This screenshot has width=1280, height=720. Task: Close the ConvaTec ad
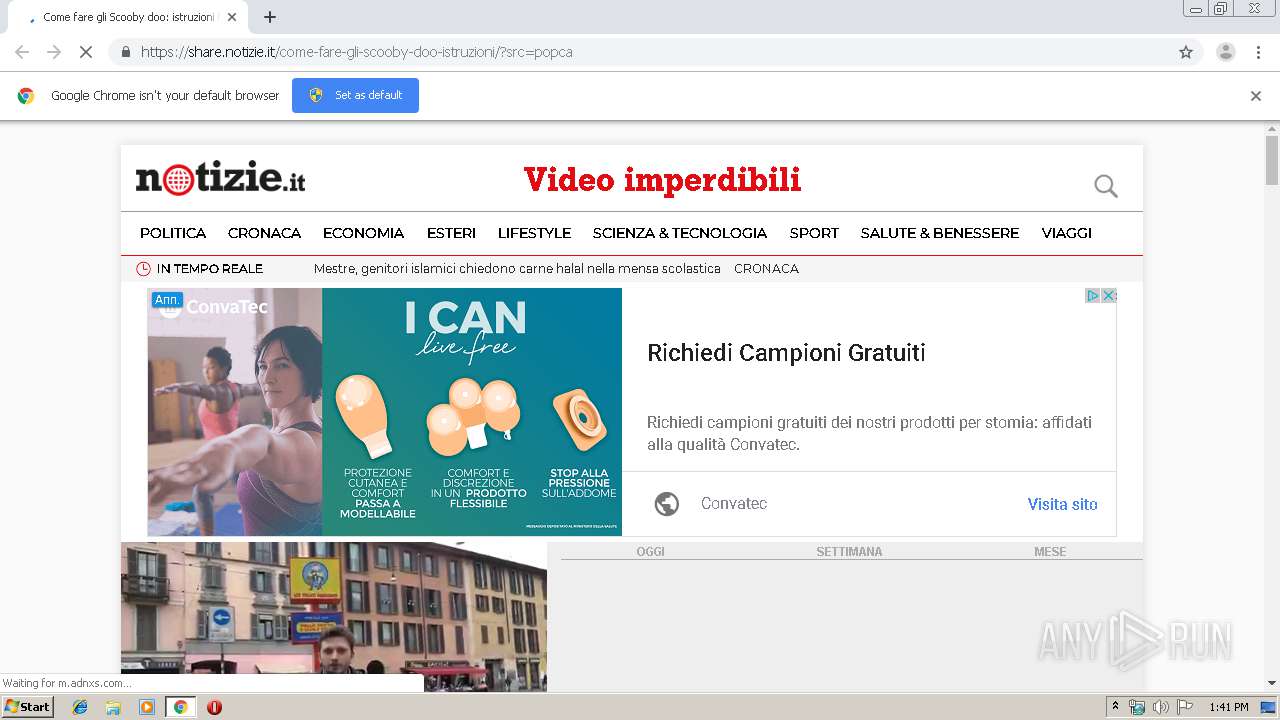(1108, 296)
